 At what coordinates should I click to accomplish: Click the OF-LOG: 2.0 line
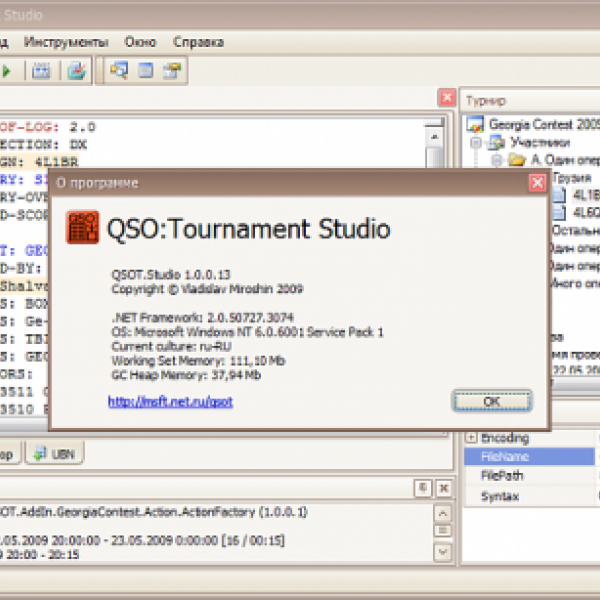pyautogui.click(x=47, y=127)
